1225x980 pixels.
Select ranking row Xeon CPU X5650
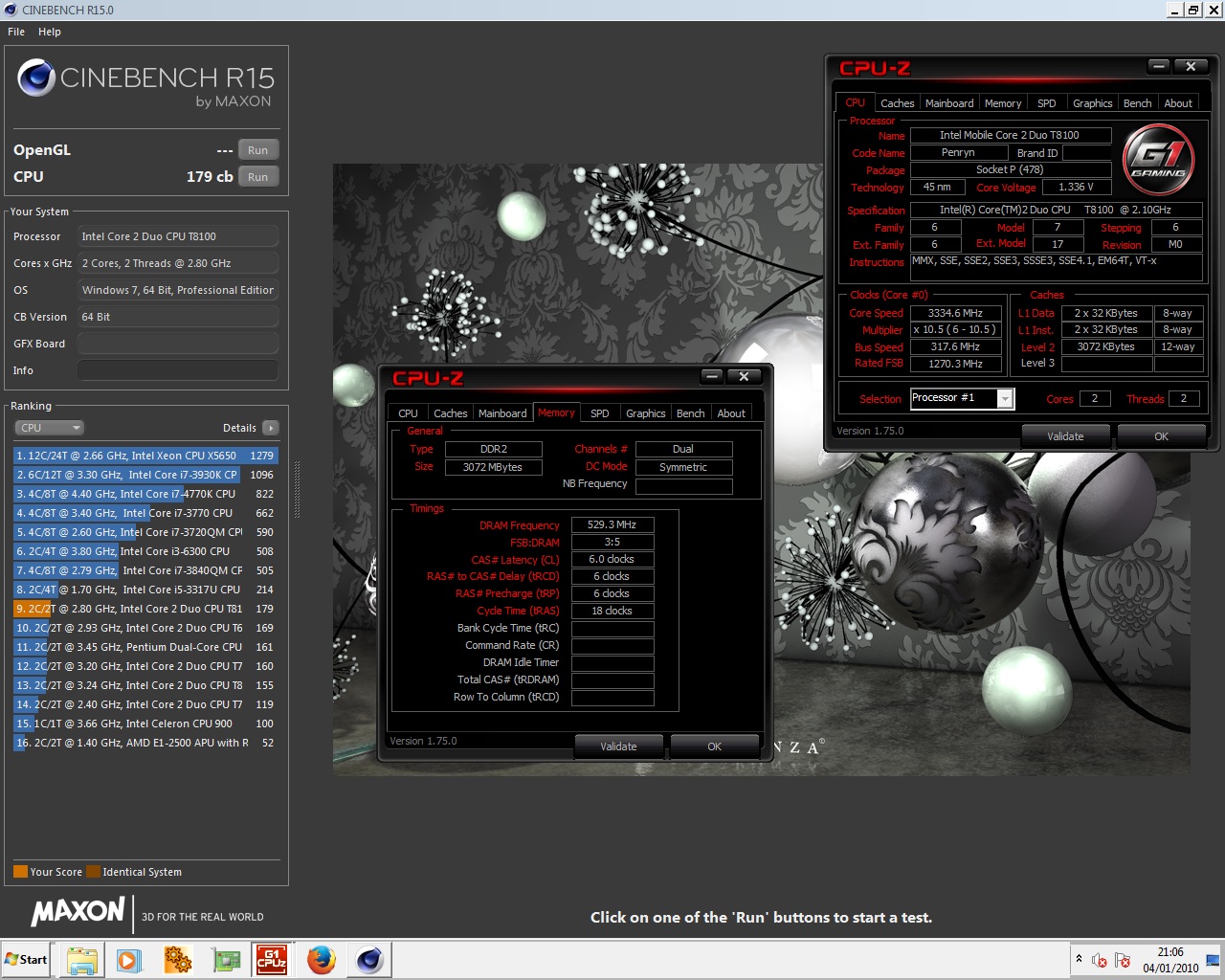[145, 456]
